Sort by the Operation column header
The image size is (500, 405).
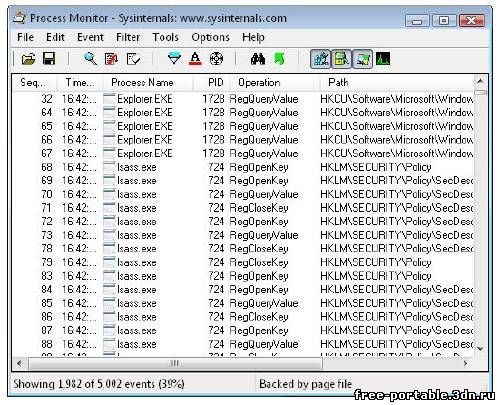coord(275,83)
